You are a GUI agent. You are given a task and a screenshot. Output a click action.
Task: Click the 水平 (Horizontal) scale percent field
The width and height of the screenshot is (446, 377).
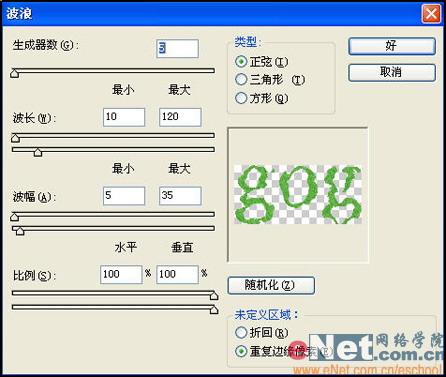click(121, 275)
